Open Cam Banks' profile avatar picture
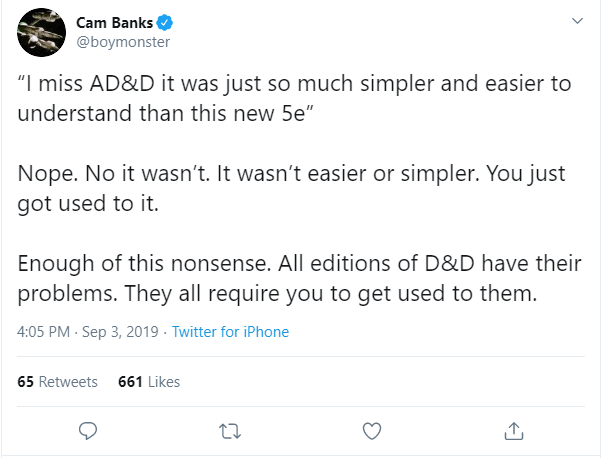The width and height of the screenshot is (603, 458). click(43, 33)
